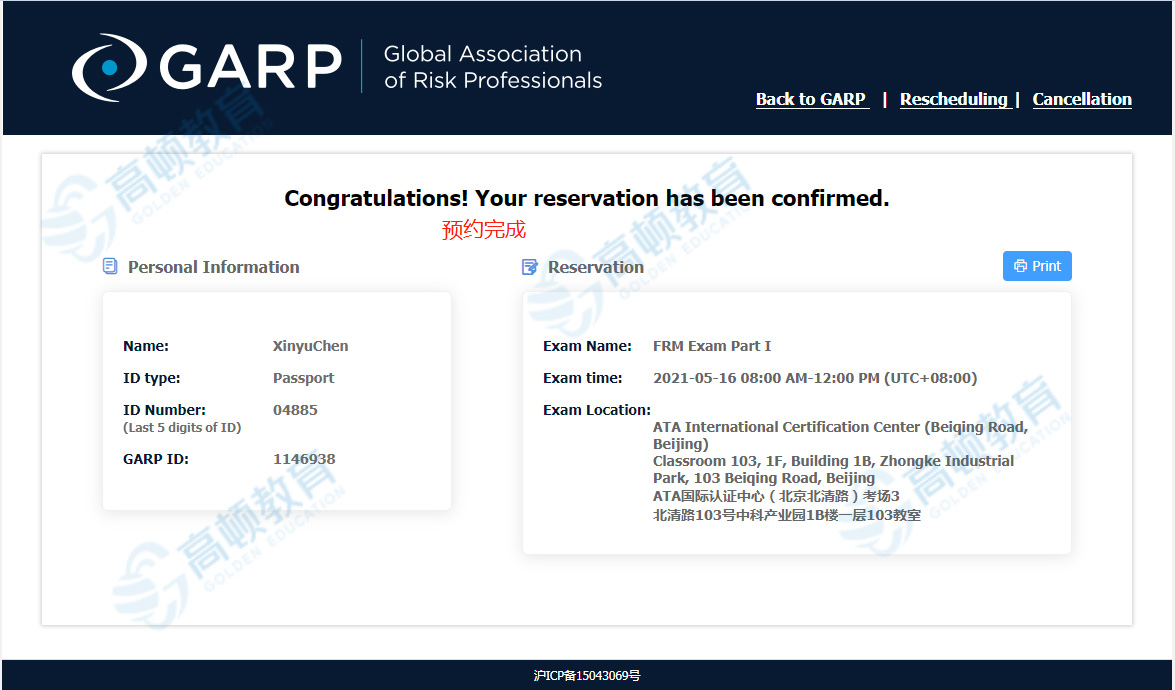Image resolution: width=1175 pixels, height=690 pixels.
Task: Click the (Last 5 digits of ID) note
Action: (x=182, y=428)
